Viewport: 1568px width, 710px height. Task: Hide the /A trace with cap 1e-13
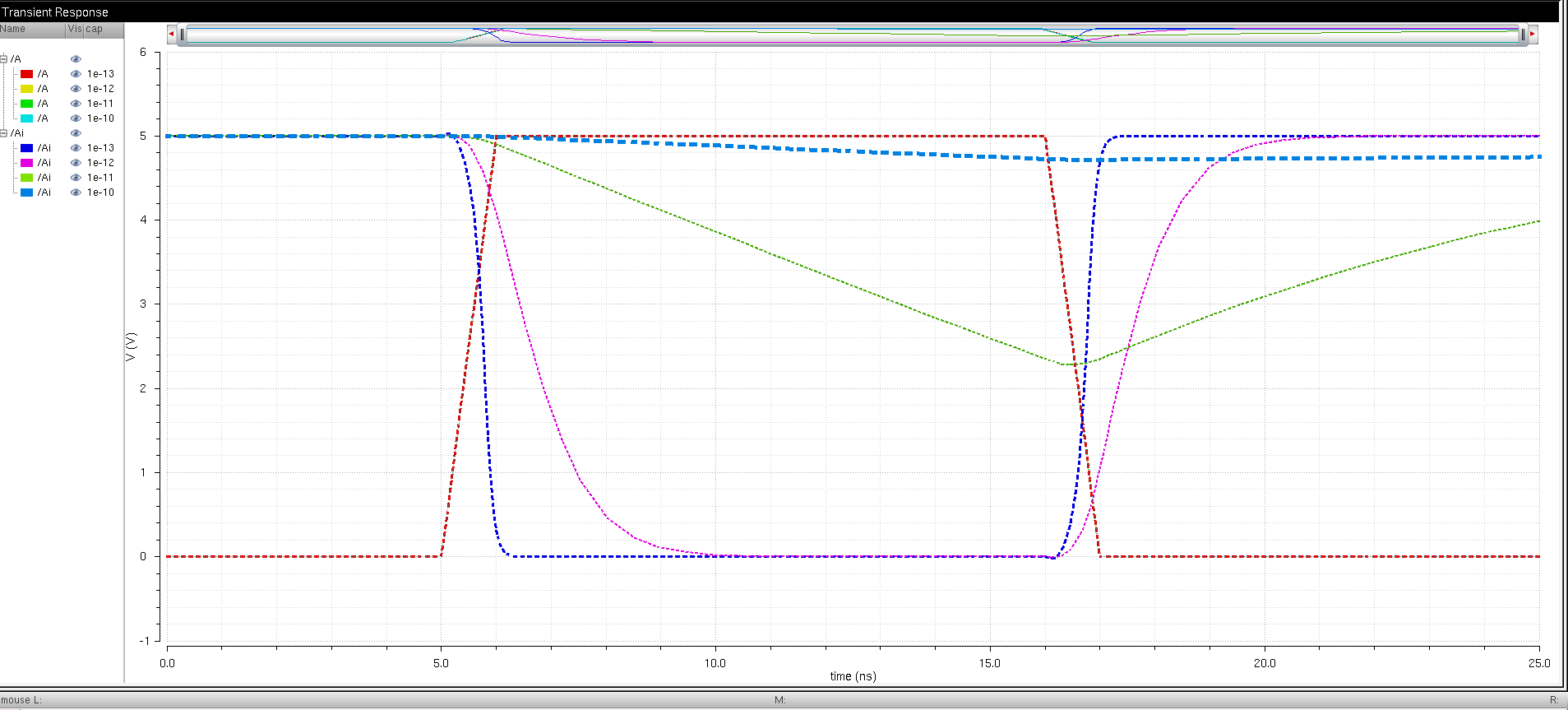tap(76, 74)
